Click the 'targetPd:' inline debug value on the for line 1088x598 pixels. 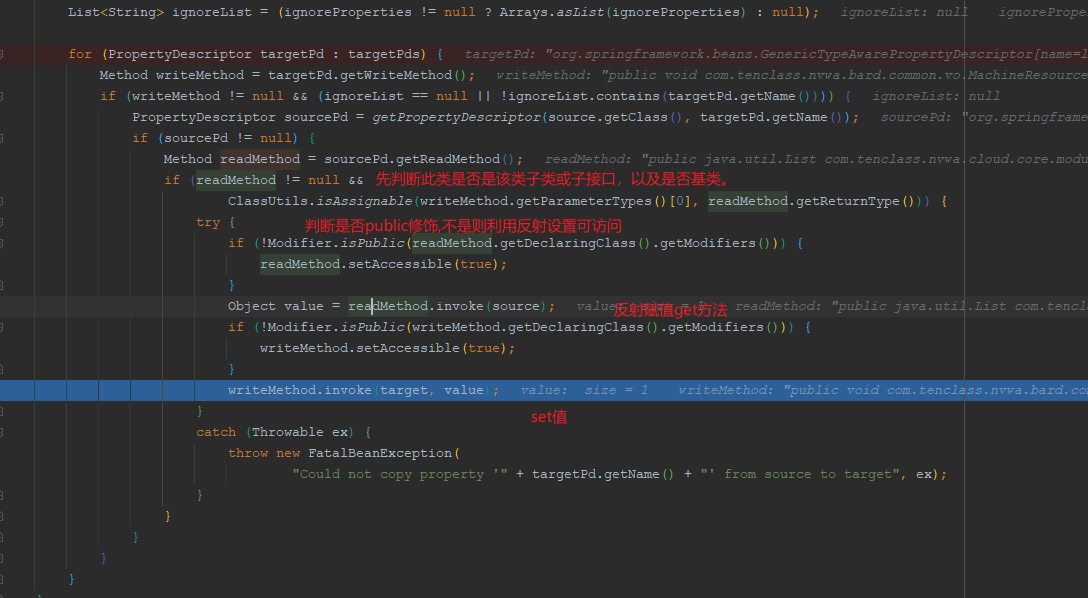coord(501,54)
